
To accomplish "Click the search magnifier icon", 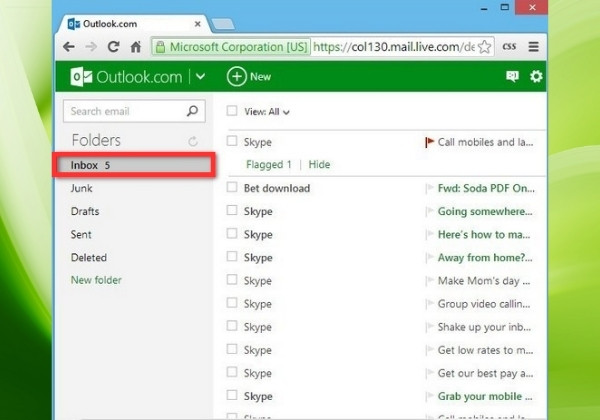I will pos(192,111).
